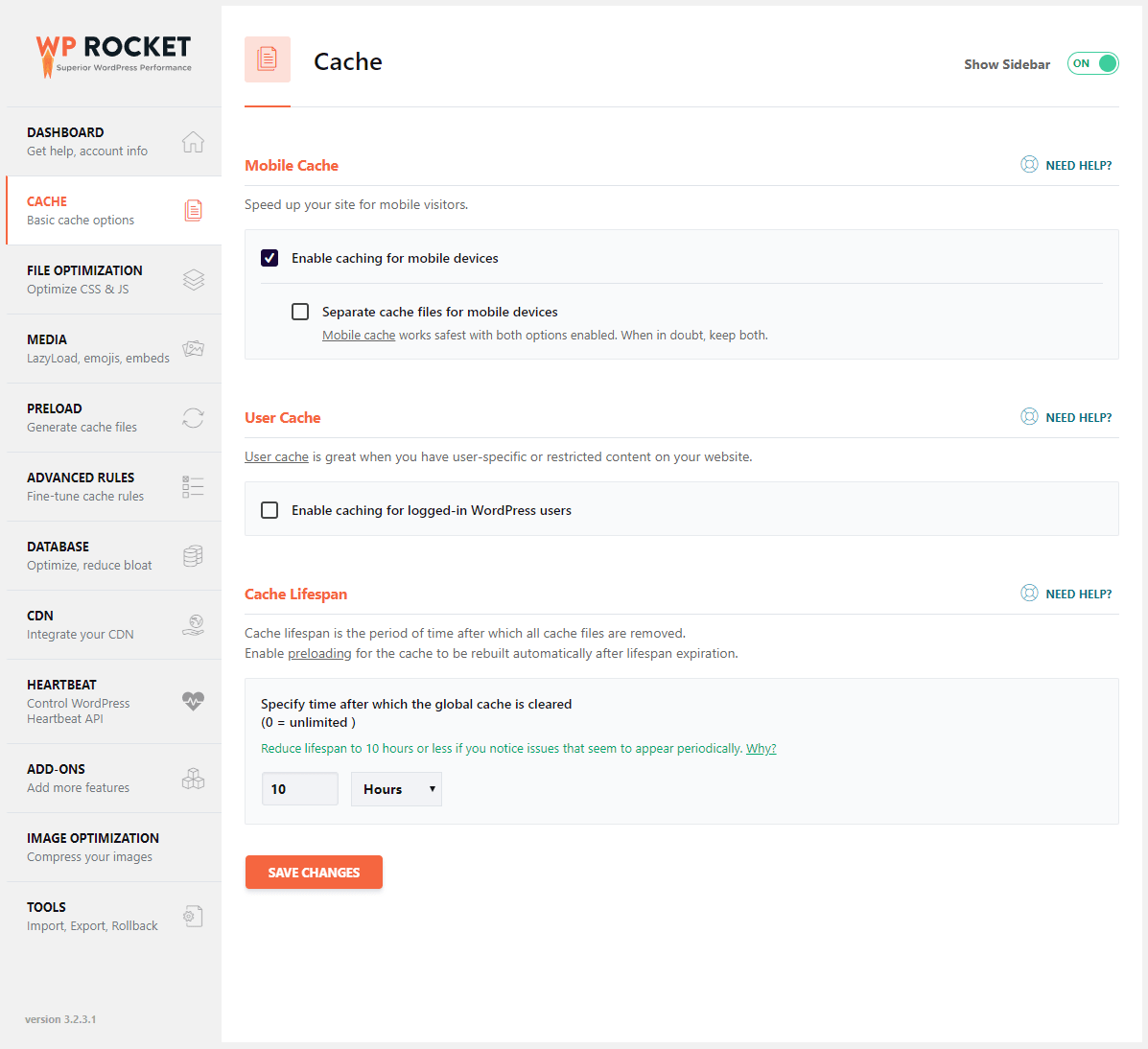Open the Add-ons cubes icon

click(194, 779)
